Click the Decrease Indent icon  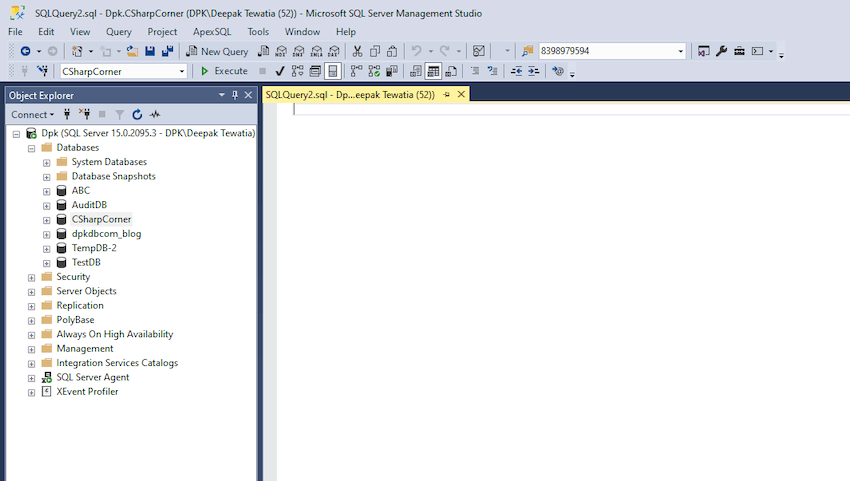(517, 71)
